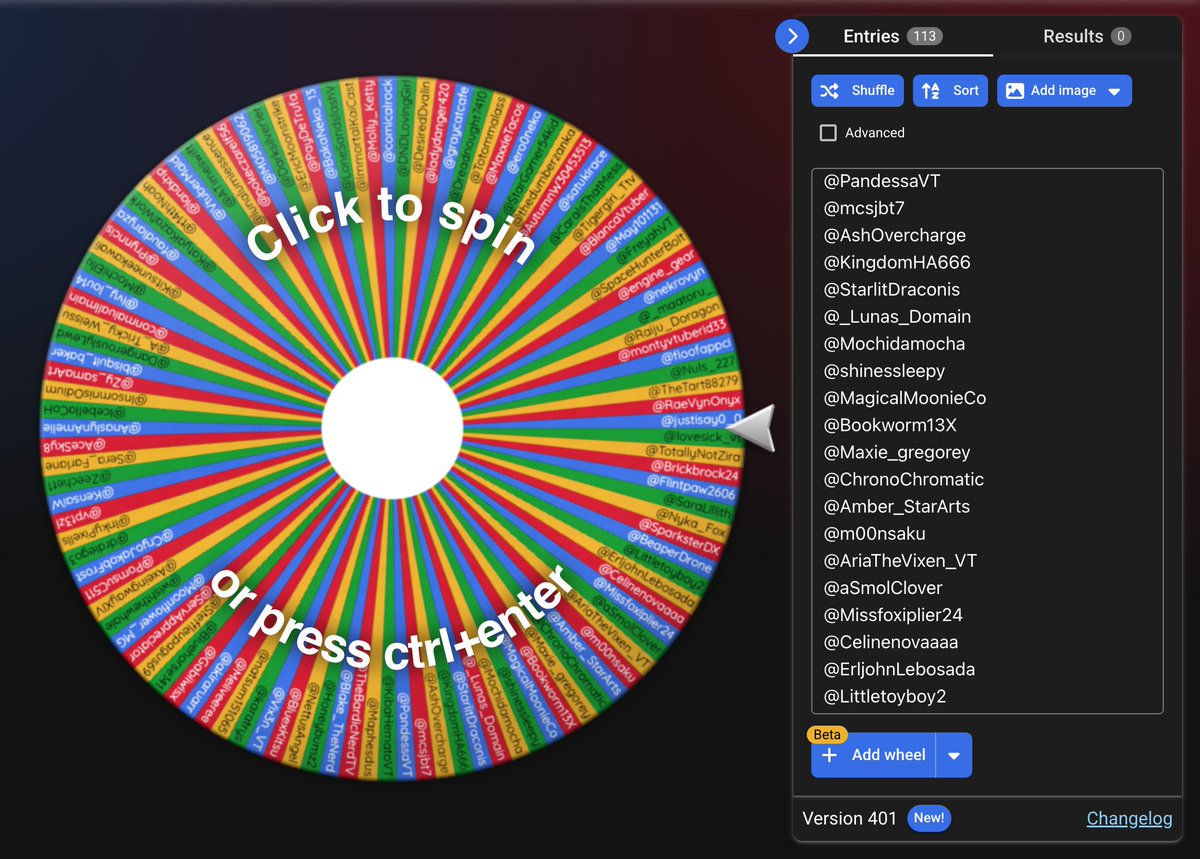
Task: Click the plus icon on Add wheel
Action: pos(828,755)
